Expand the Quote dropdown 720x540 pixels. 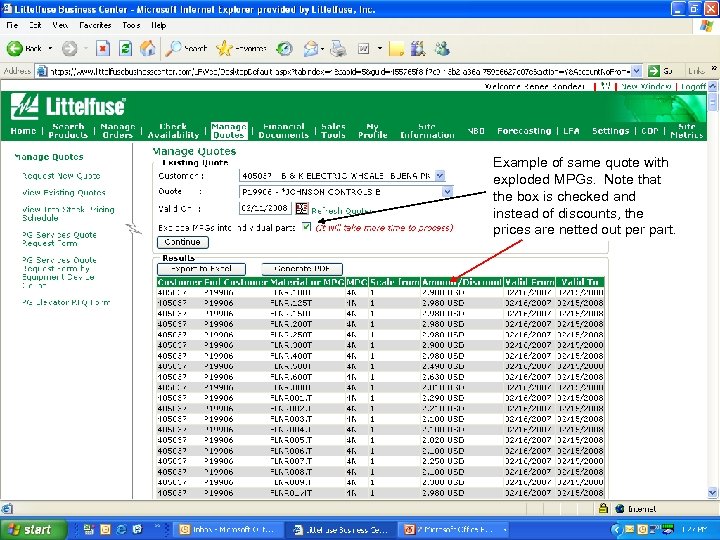click(x=447, y=192)
